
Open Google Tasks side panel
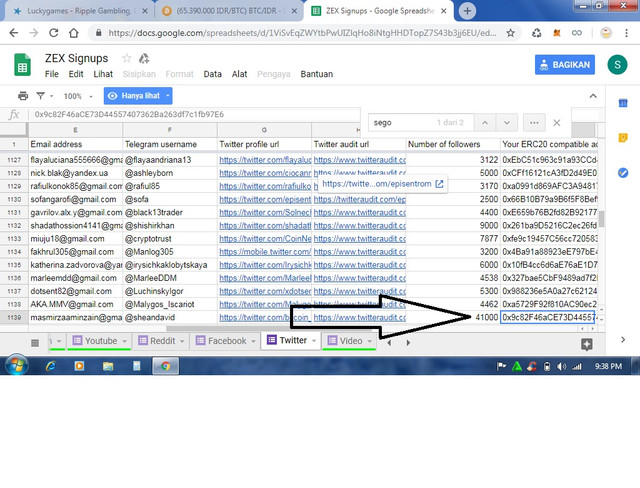click(x=623, y=173)
